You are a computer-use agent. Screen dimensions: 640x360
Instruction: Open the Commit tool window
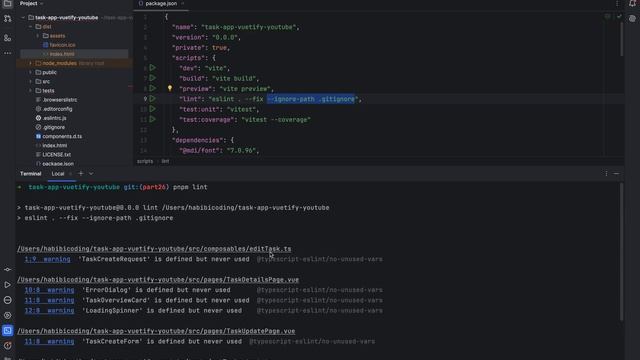coord(7,19)
